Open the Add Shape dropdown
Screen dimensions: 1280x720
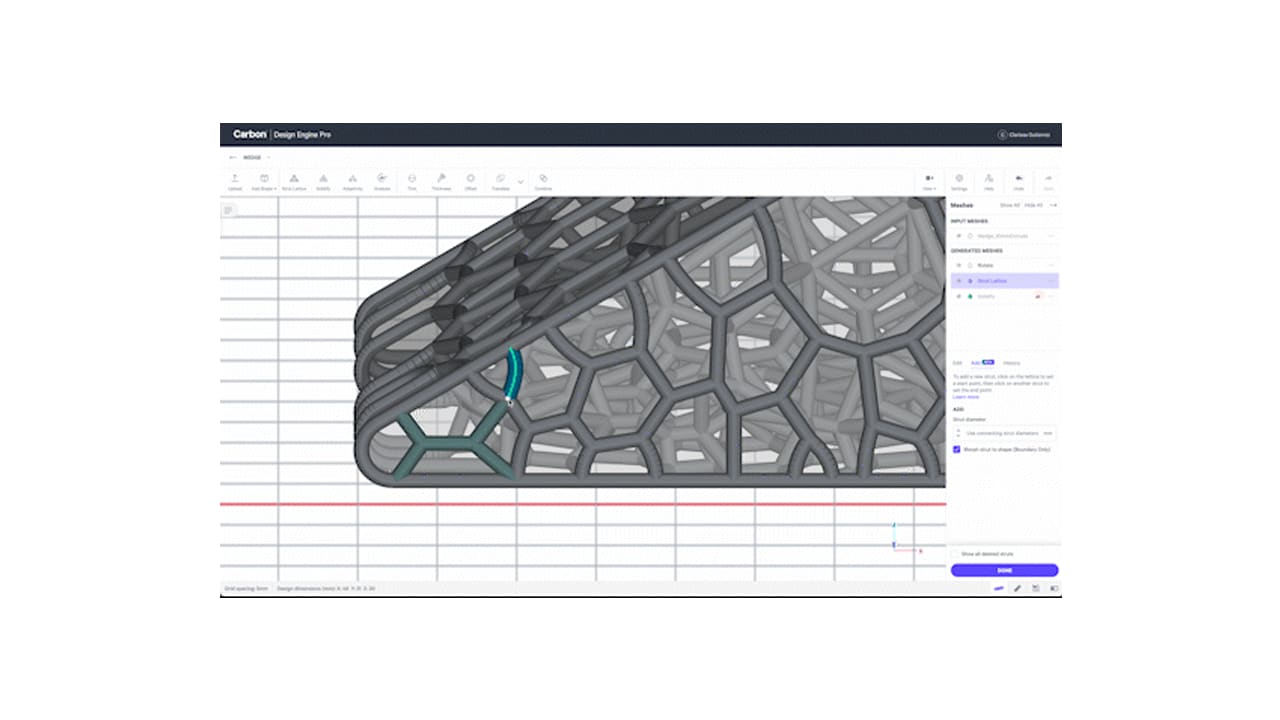(264, 180)
